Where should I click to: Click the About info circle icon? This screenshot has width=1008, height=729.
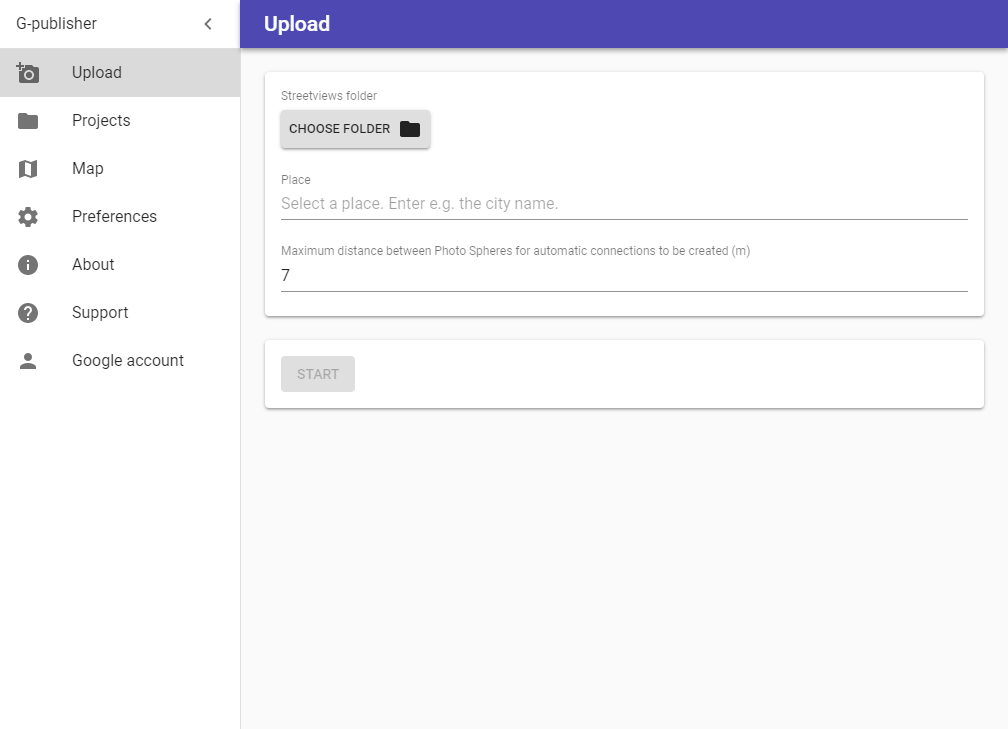pyautogui.click(x=28, y=265)
